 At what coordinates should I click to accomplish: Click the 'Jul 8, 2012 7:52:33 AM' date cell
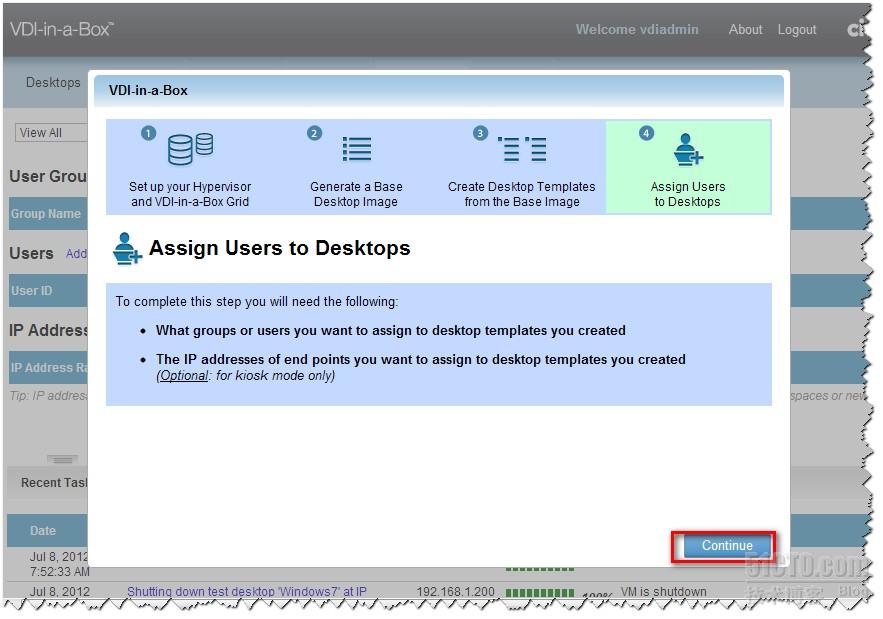(59, 564)
